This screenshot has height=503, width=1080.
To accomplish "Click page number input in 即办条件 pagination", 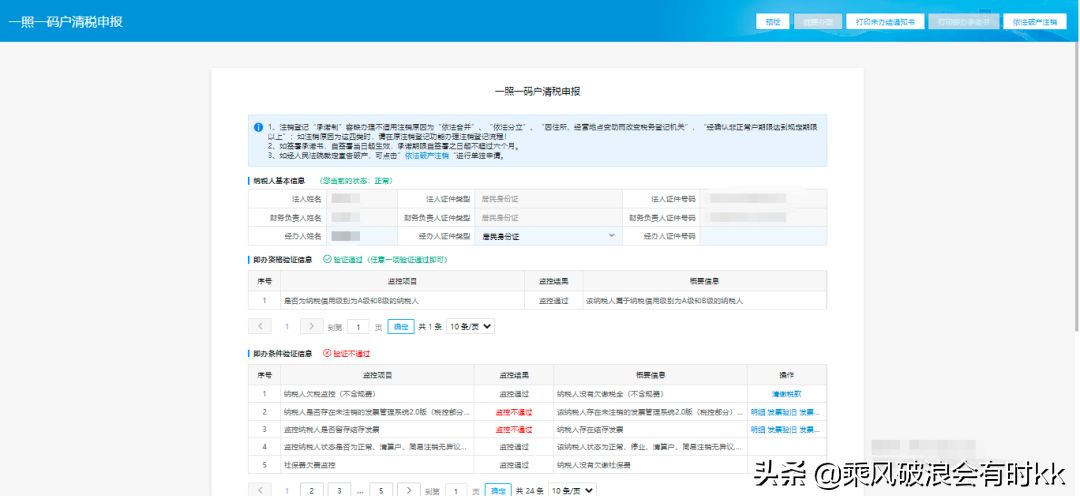I will (456, 491).
